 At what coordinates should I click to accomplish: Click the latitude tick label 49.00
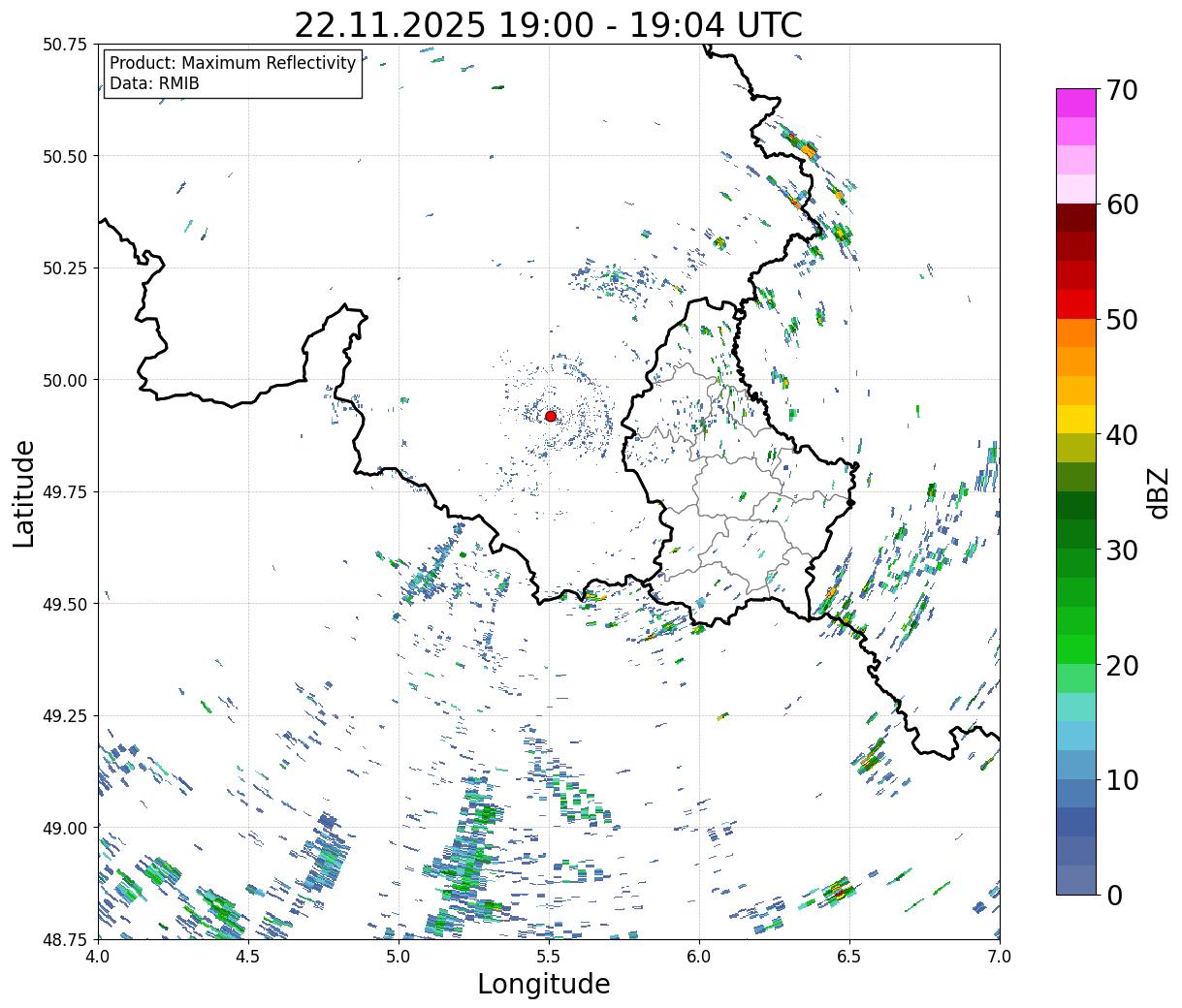click(64, 828)
